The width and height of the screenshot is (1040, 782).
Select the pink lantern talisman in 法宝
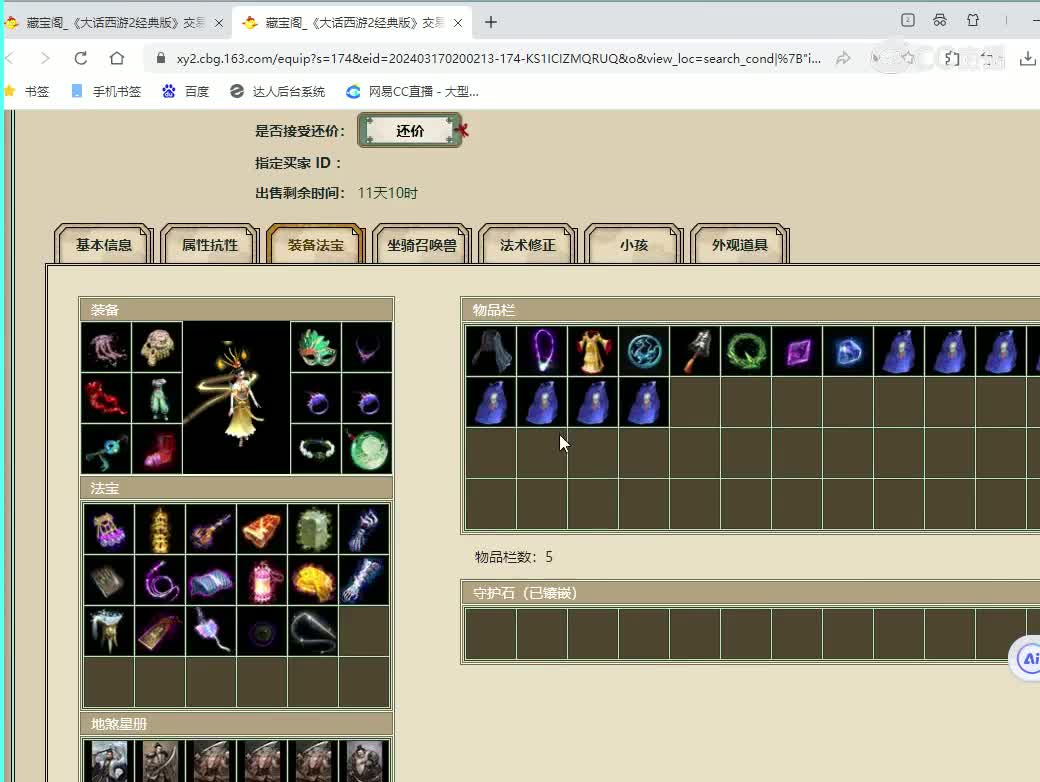[262, 580]
